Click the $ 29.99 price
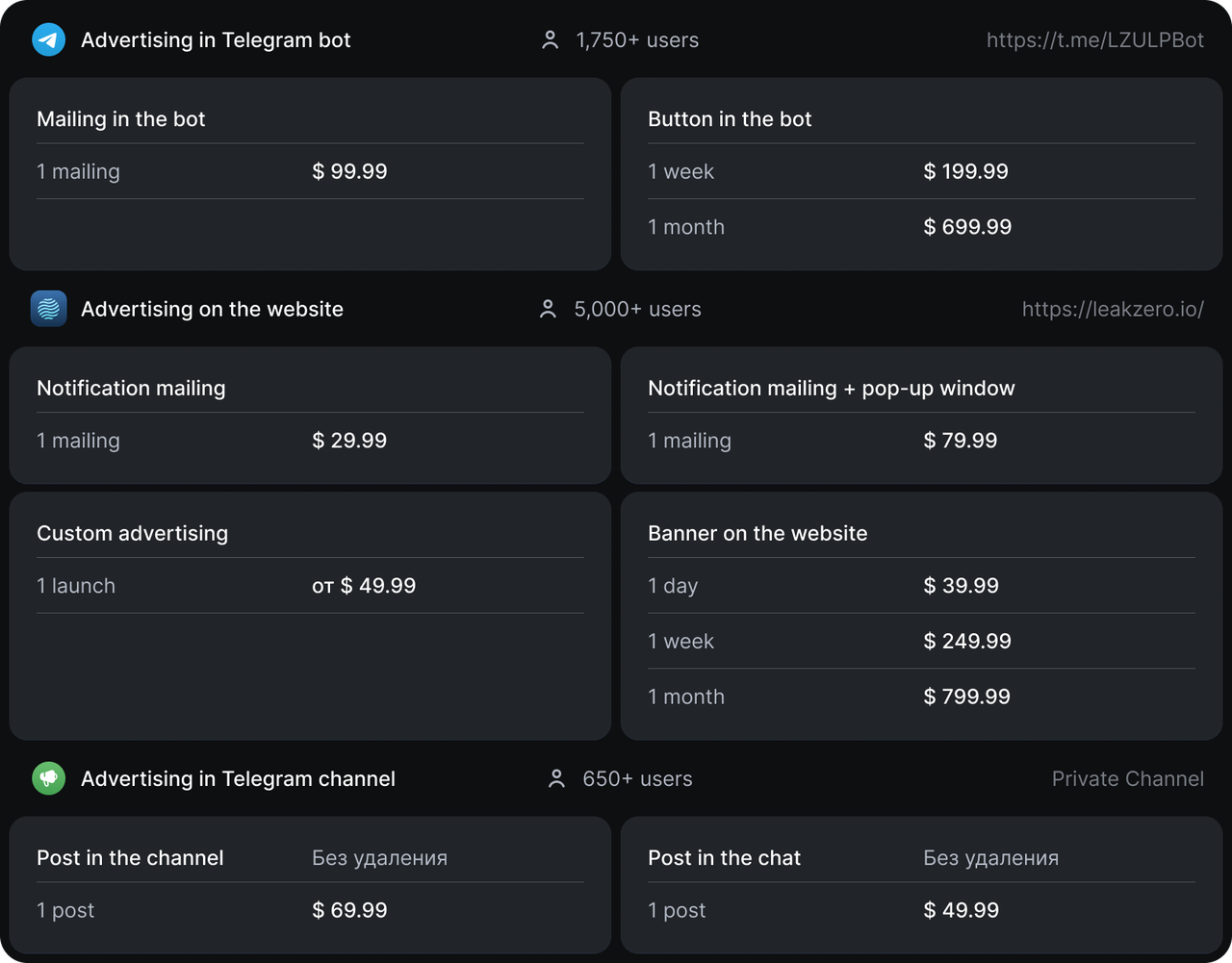The image size is (1232, 963). pos(349,441)
